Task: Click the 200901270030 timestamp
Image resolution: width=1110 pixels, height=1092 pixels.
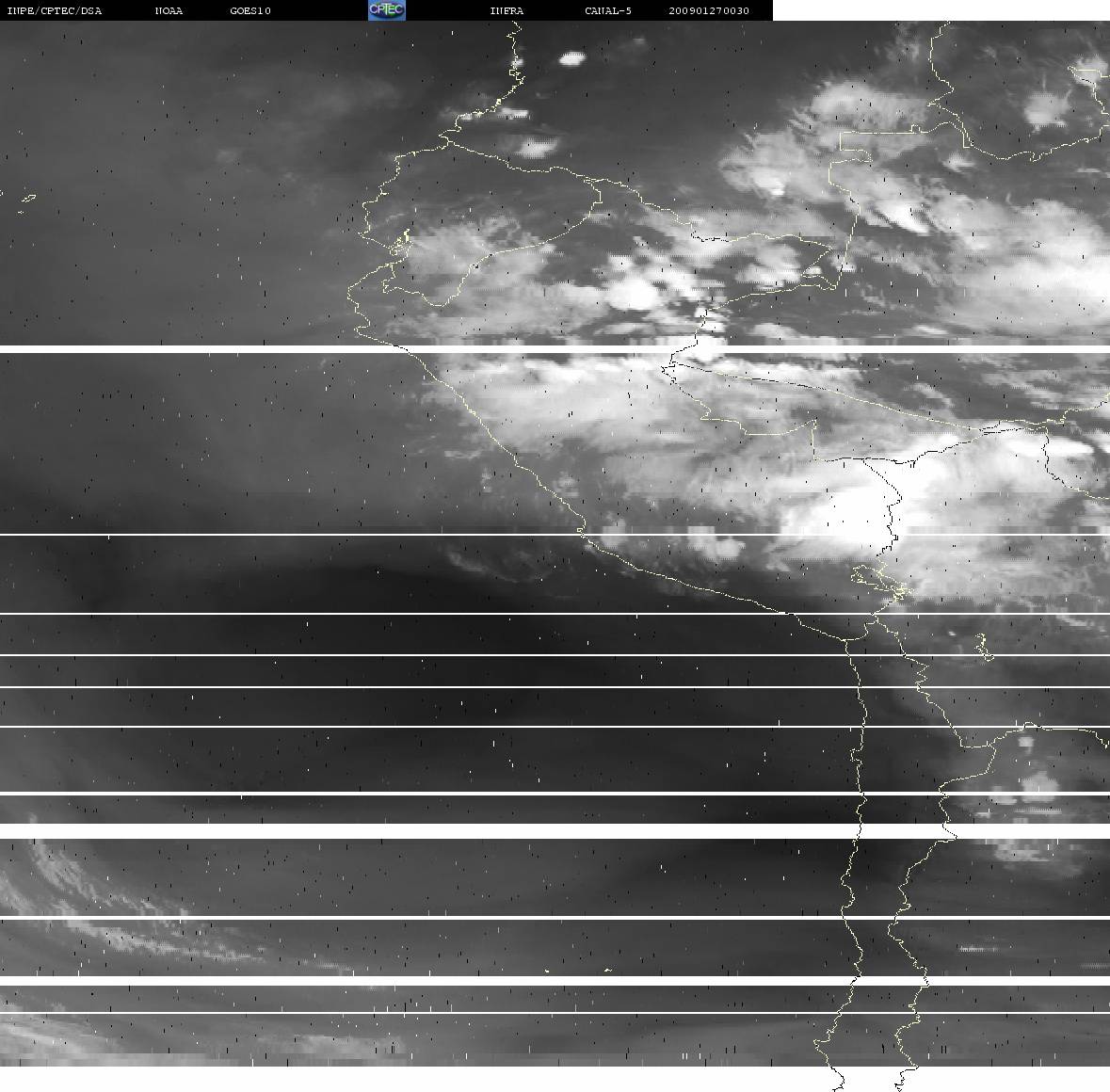Action: click(709, 10)
